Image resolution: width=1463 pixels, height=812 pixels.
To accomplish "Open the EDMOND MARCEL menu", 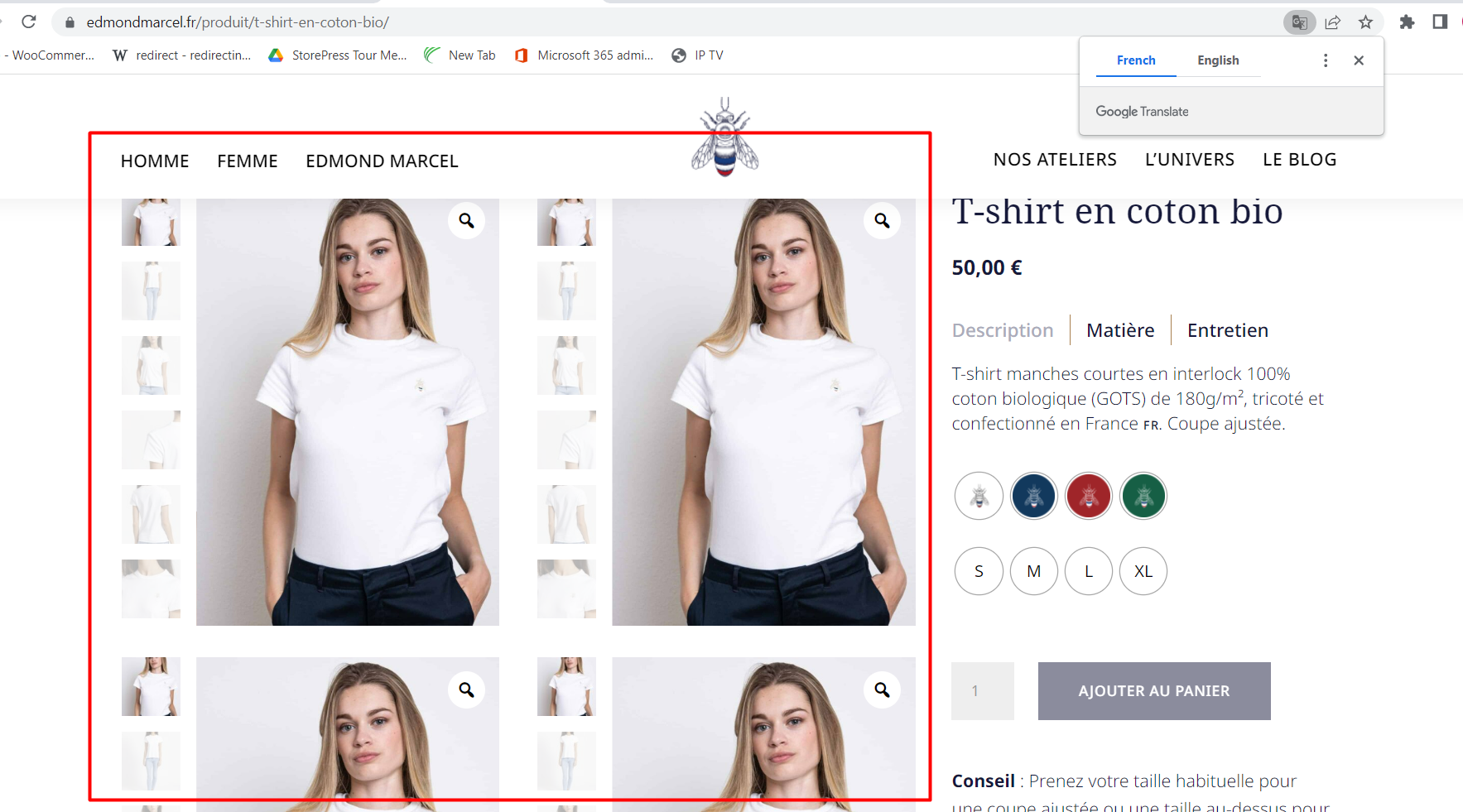I will pos(382,161).
